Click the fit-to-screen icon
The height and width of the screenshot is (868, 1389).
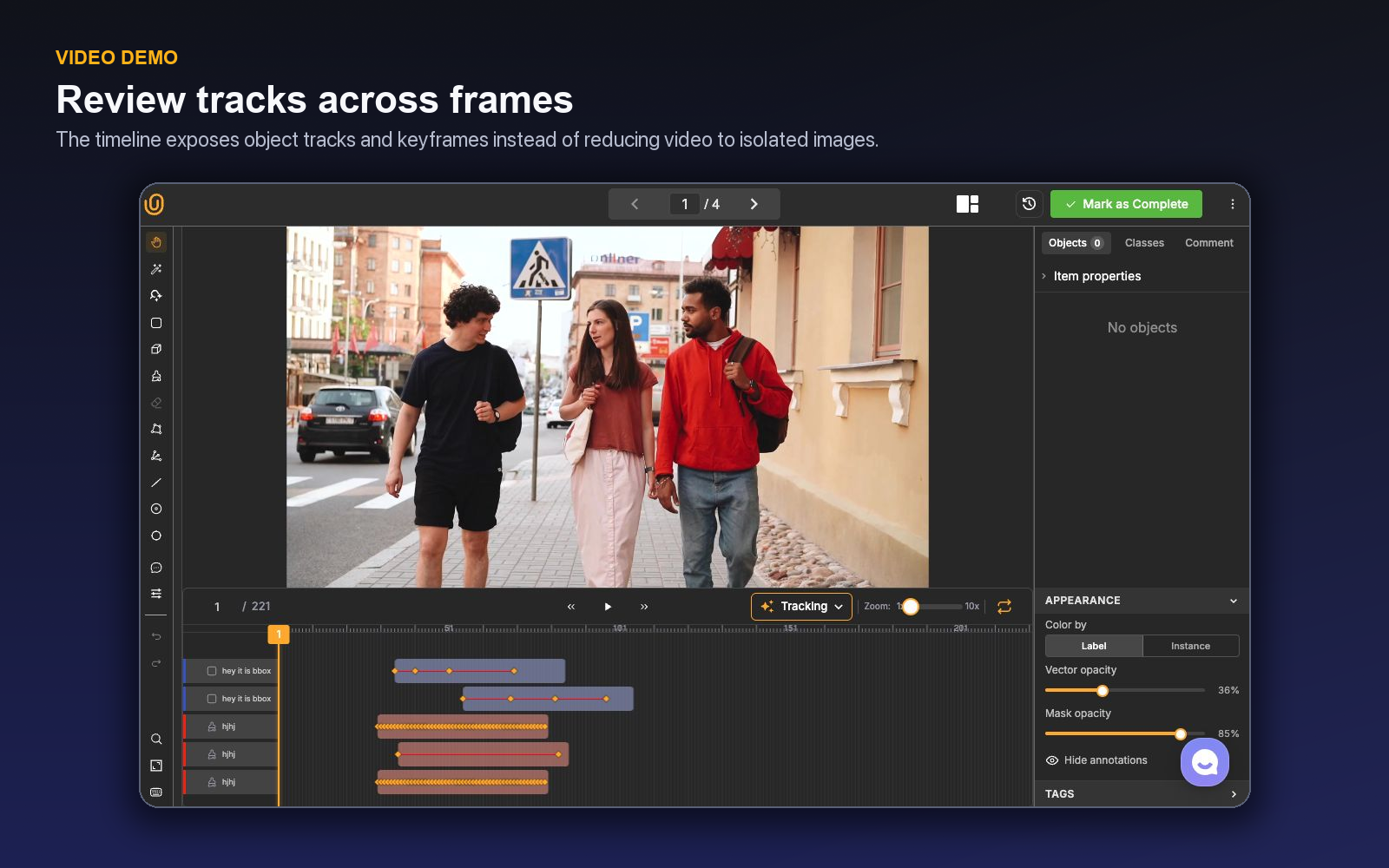pyautogui.click(x=156, y=766)
